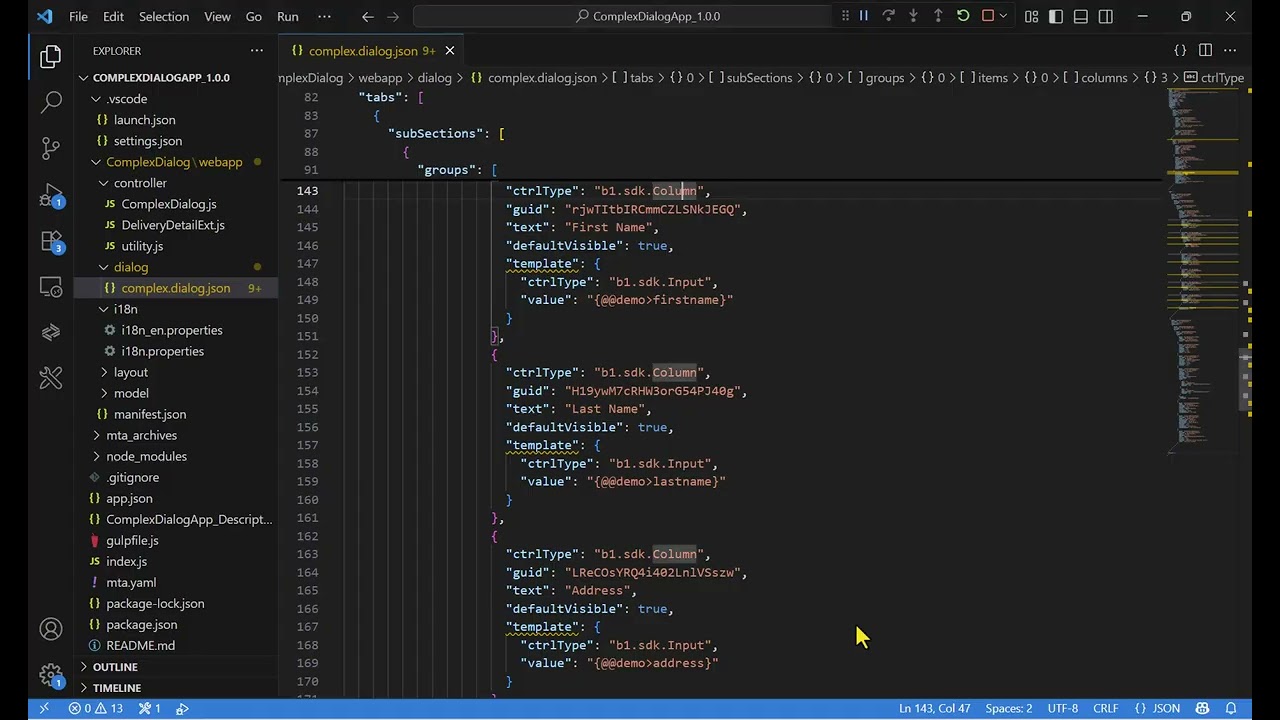Click Ln 143, Col 47 in status bar
This screenshot has height=720, width=1280.
[934, 708]
